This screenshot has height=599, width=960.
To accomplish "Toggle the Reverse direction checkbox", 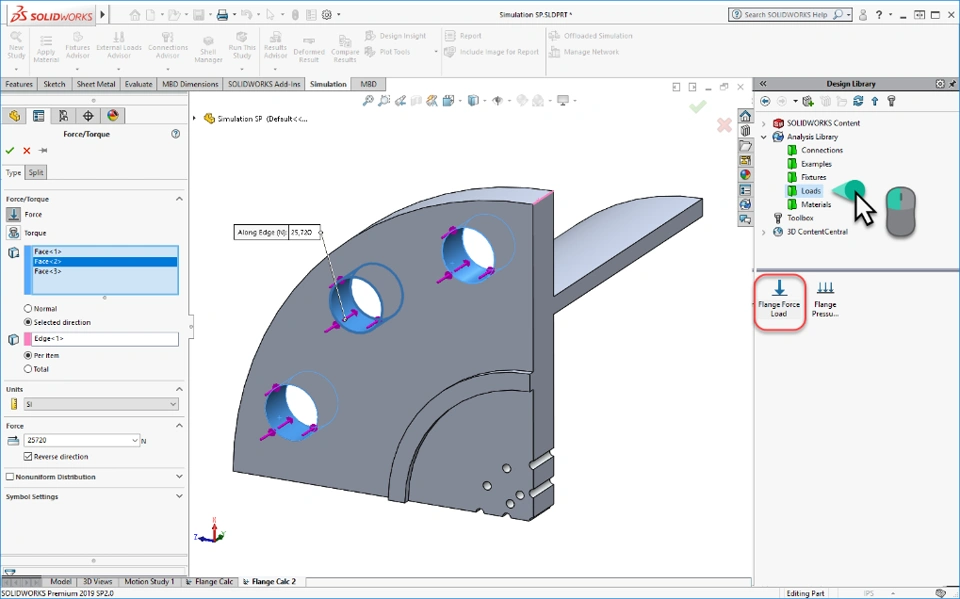I will click(28, 456).
